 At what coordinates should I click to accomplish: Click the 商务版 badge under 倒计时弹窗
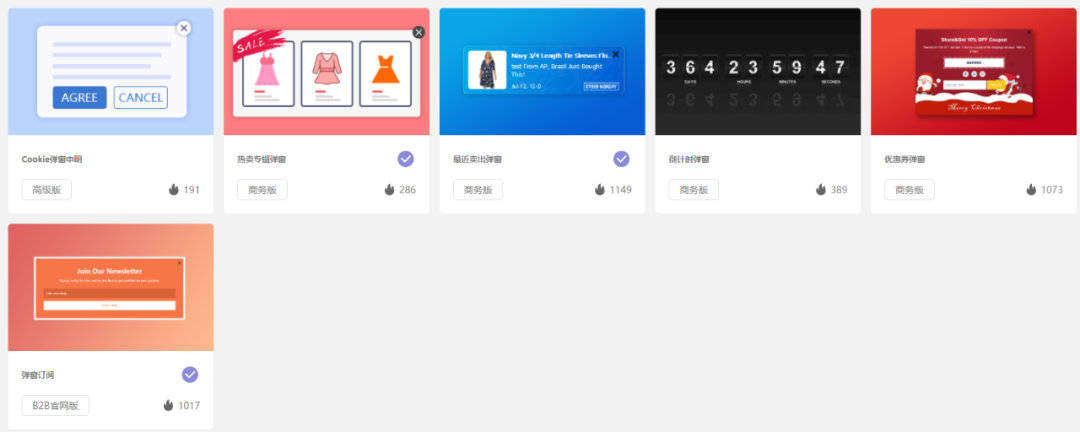[694, 189]
